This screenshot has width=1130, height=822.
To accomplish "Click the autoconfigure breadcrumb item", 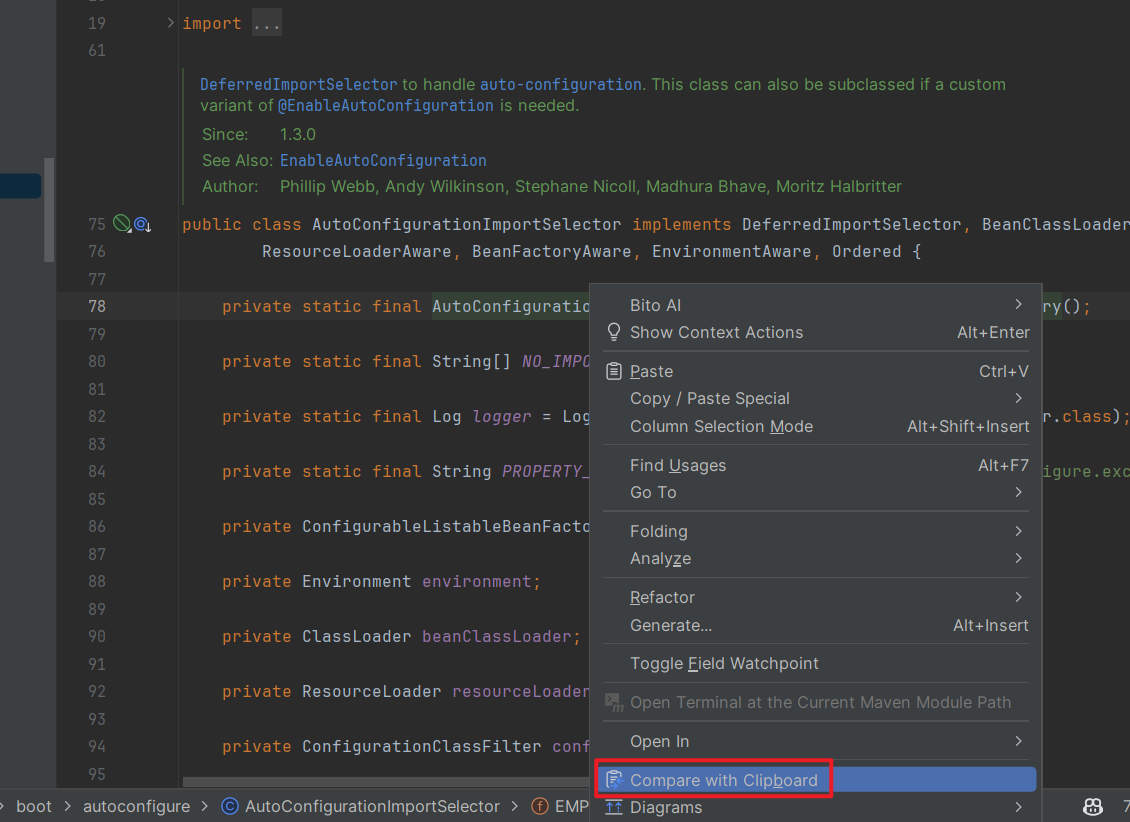I will 136,806.
